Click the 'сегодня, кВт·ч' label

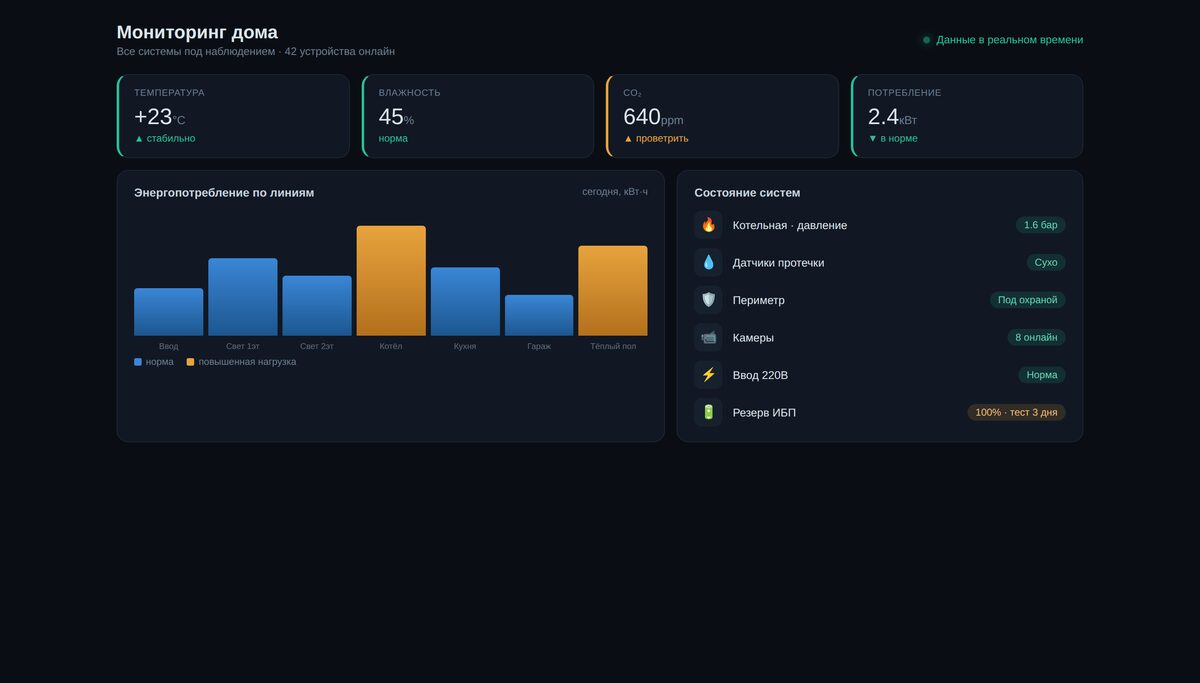[615, 191]
